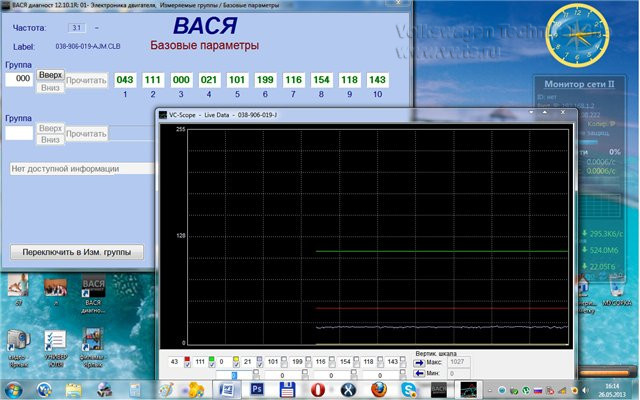Open the video camera desktop shortcut
The height and width of the screenshot is (400, 640).
pos(18,348)
